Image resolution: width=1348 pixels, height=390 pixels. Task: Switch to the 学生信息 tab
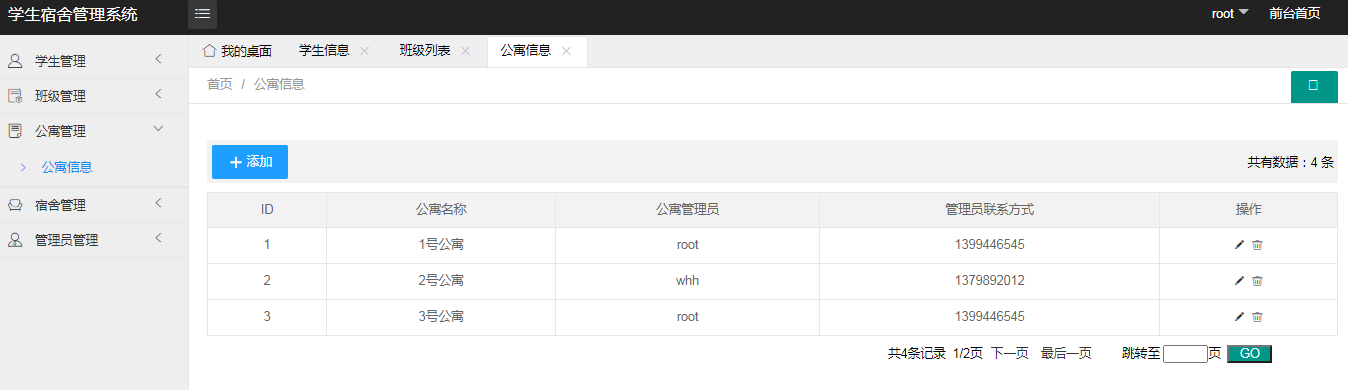click(x=325, y=50)
